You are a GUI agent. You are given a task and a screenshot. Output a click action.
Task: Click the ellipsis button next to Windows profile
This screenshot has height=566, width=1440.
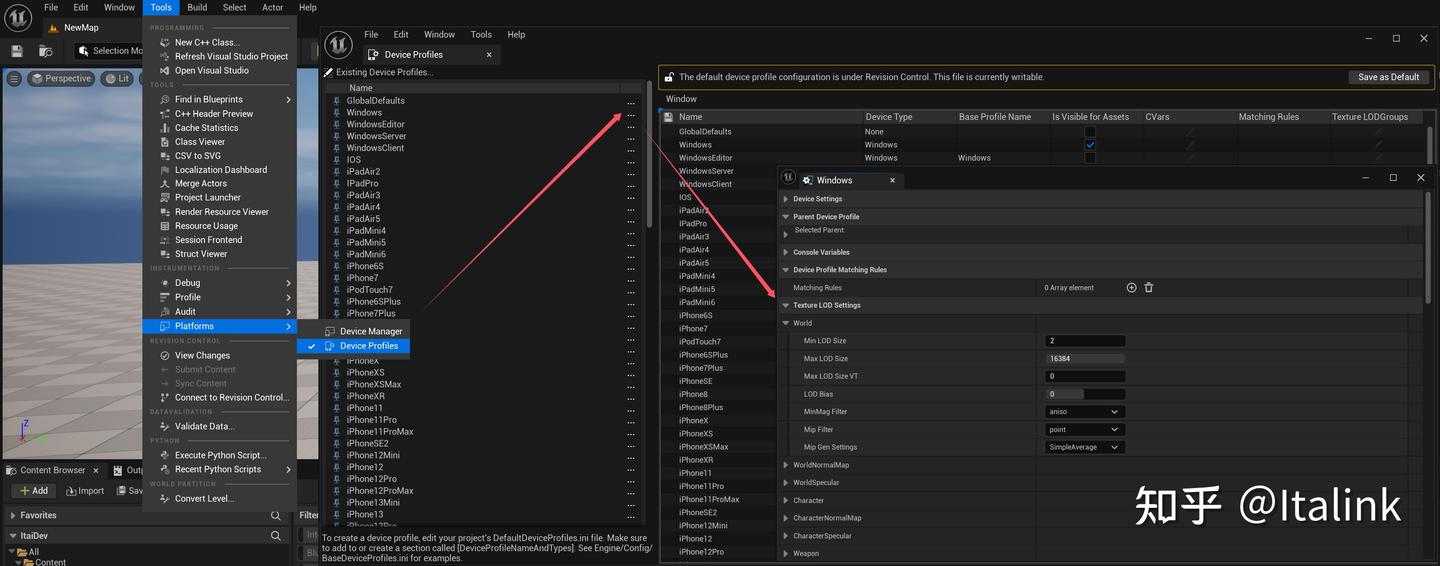point(631,113)
